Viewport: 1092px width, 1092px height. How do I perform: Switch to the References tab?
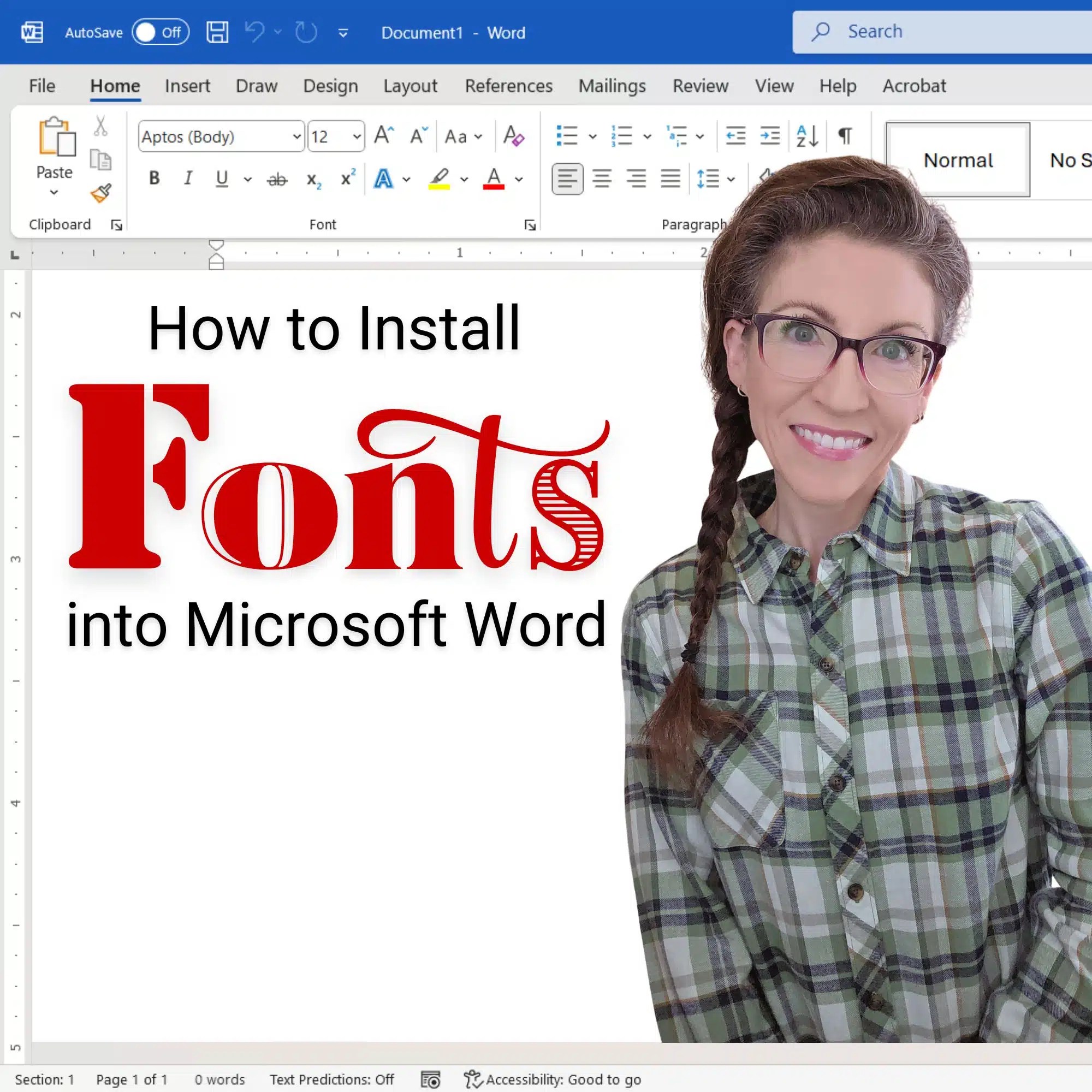click(509, 86)
